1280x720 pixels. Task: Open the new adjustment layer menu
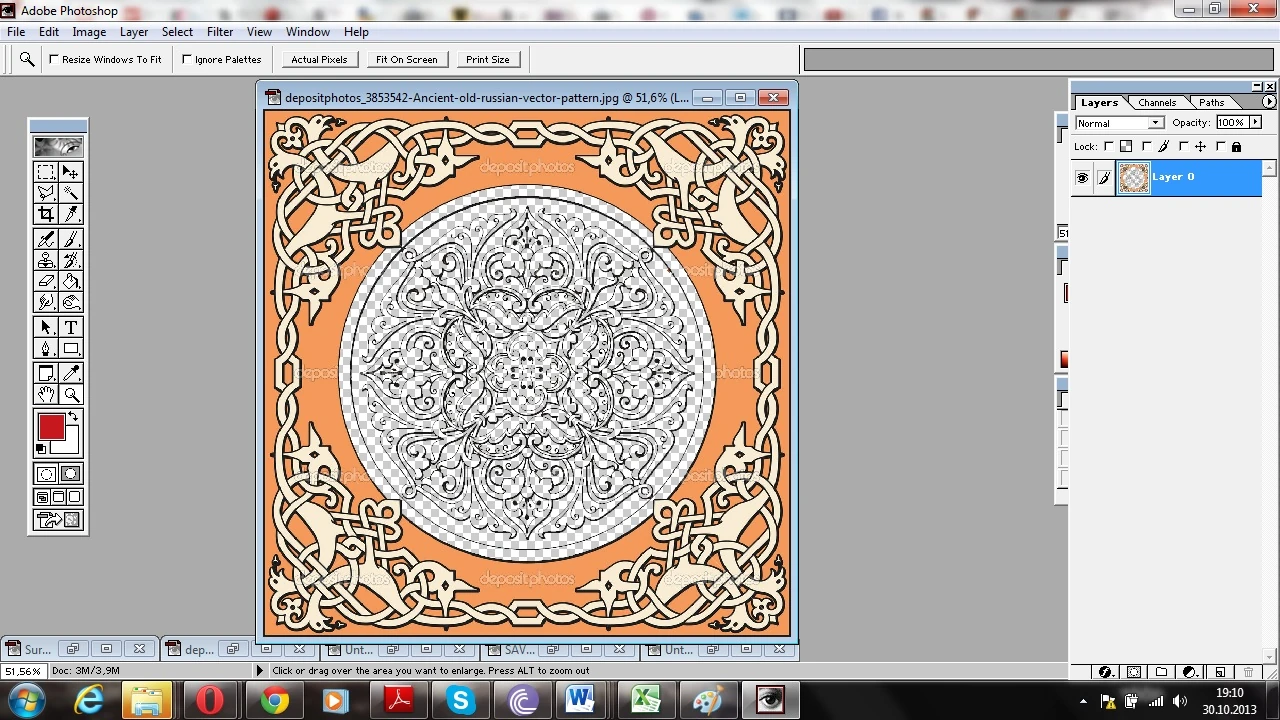(x=1191, y=672)
